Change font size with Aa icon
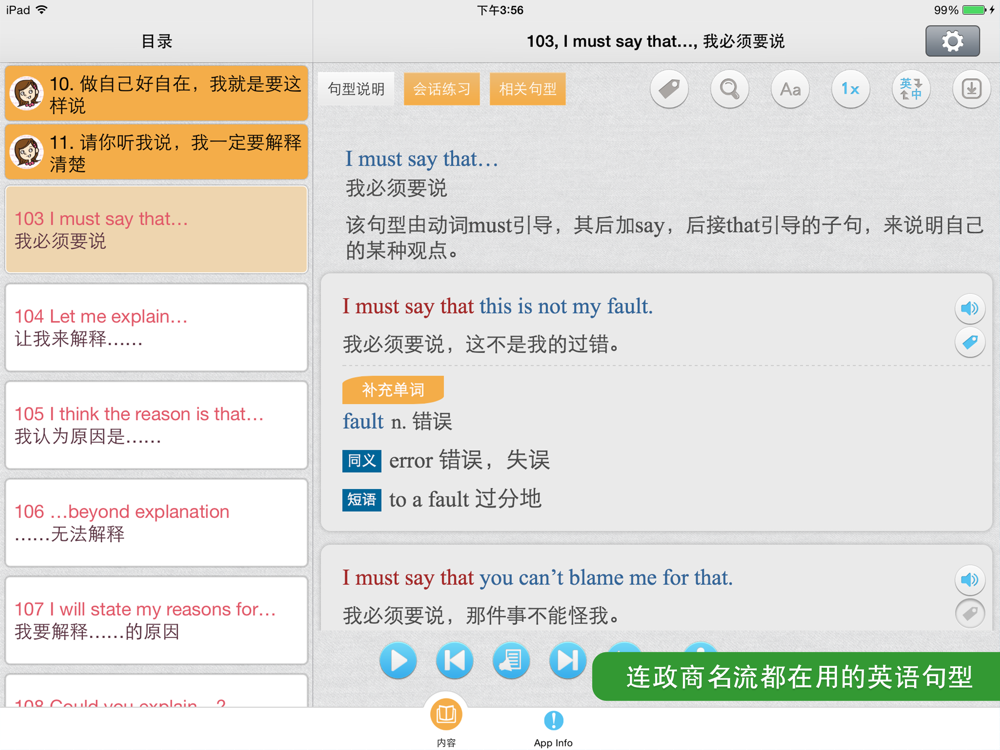The image size is (1000, 750). pyautogui.click(x=790, y=89)
